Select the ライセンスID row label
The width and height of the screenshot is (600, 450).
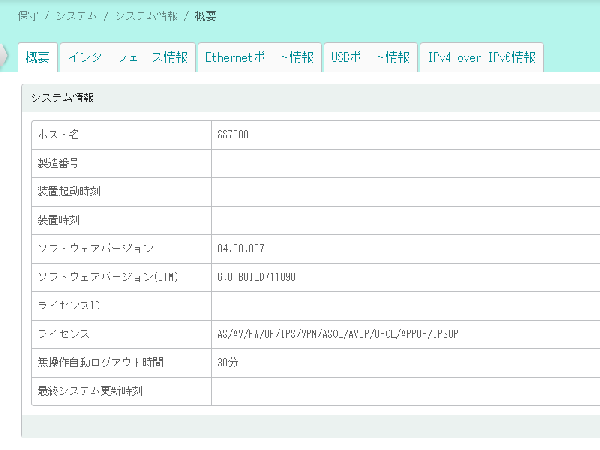[69, 305]
